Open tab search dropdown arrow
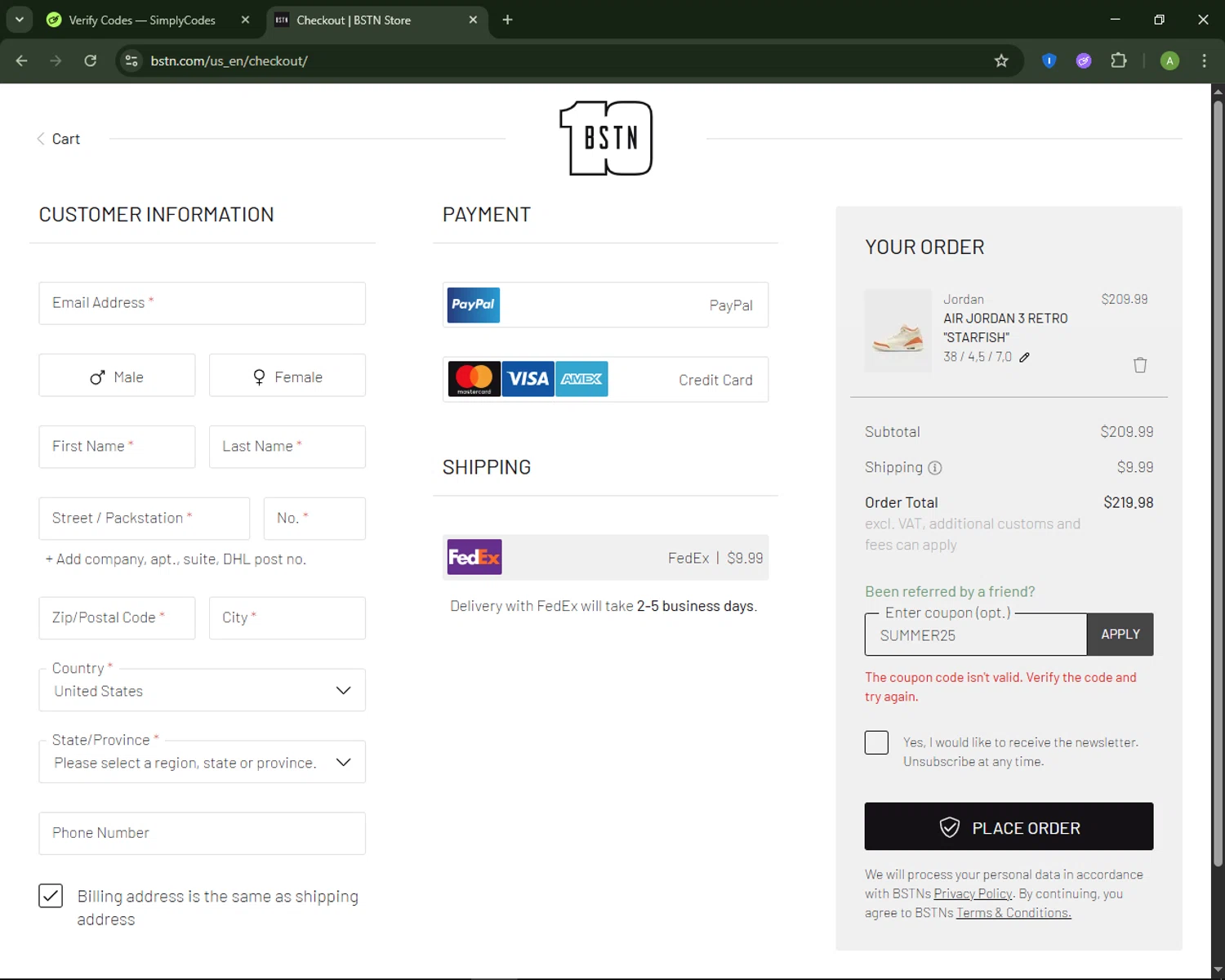Screen dimensions: 1225x980 tap(19, 20)
